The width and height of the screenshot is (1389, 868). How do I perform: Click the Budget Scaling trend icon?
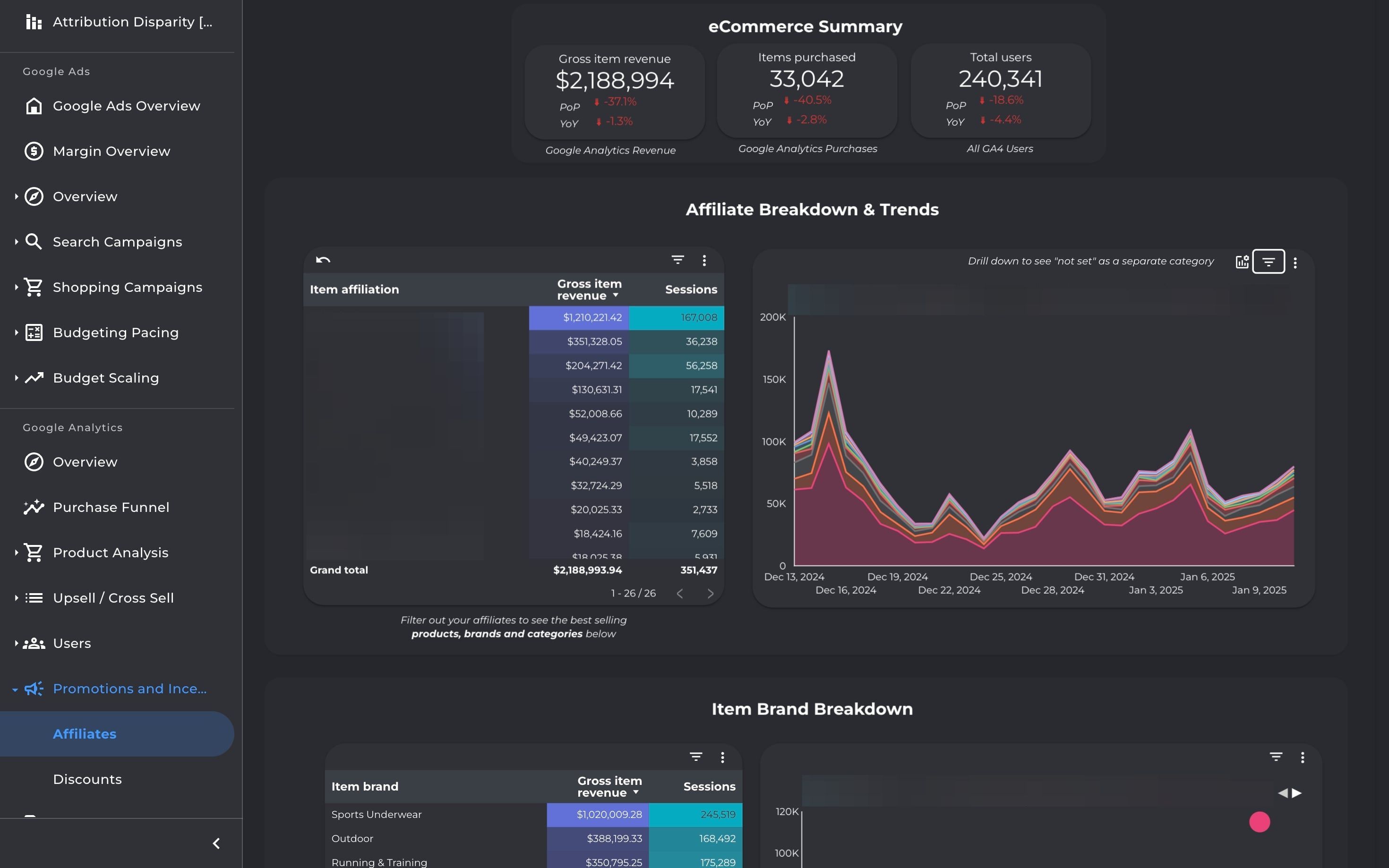point(34,378)
